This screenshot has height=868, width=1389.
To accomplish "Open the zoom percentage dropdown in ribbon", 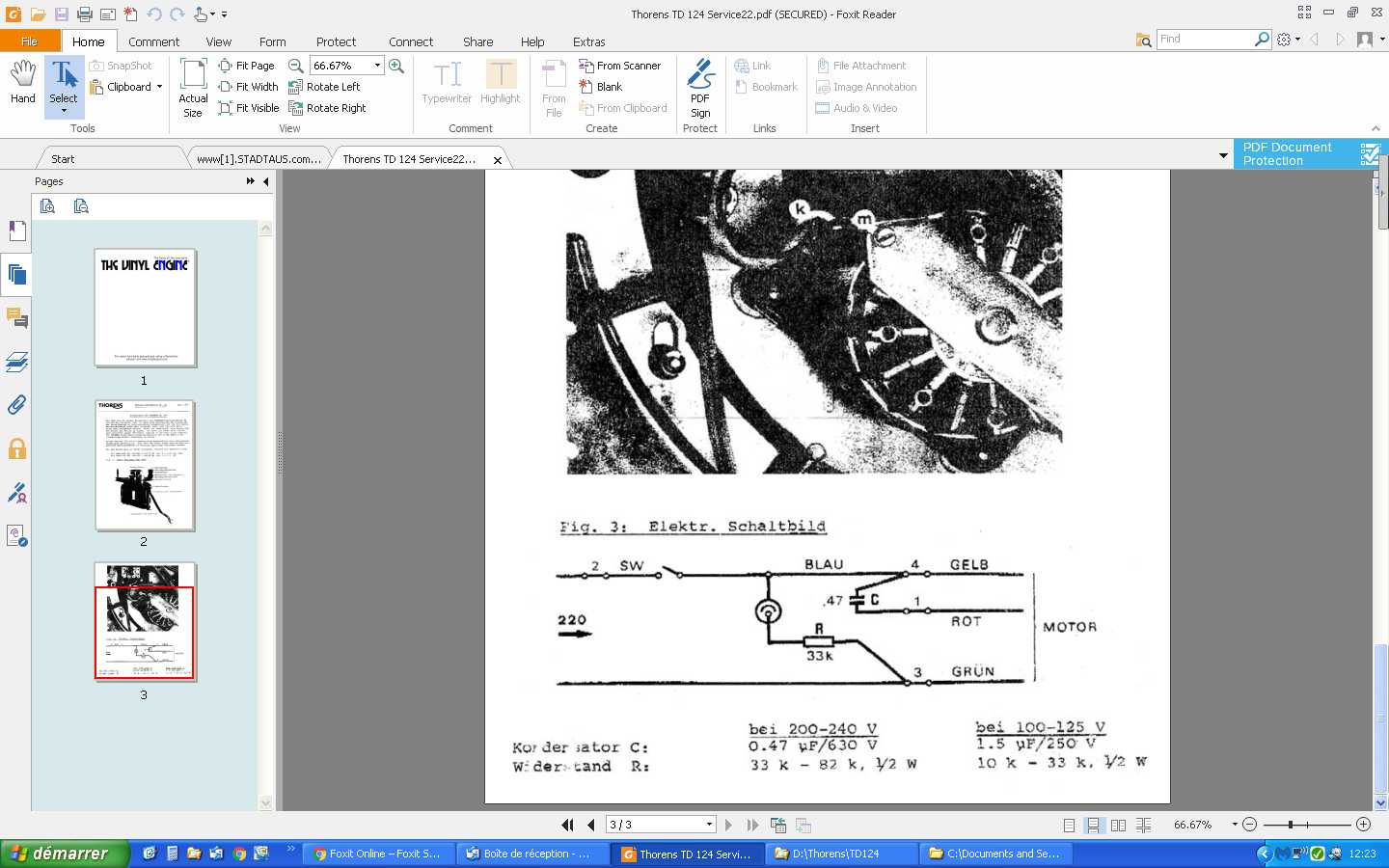I will tap(377, 66).
